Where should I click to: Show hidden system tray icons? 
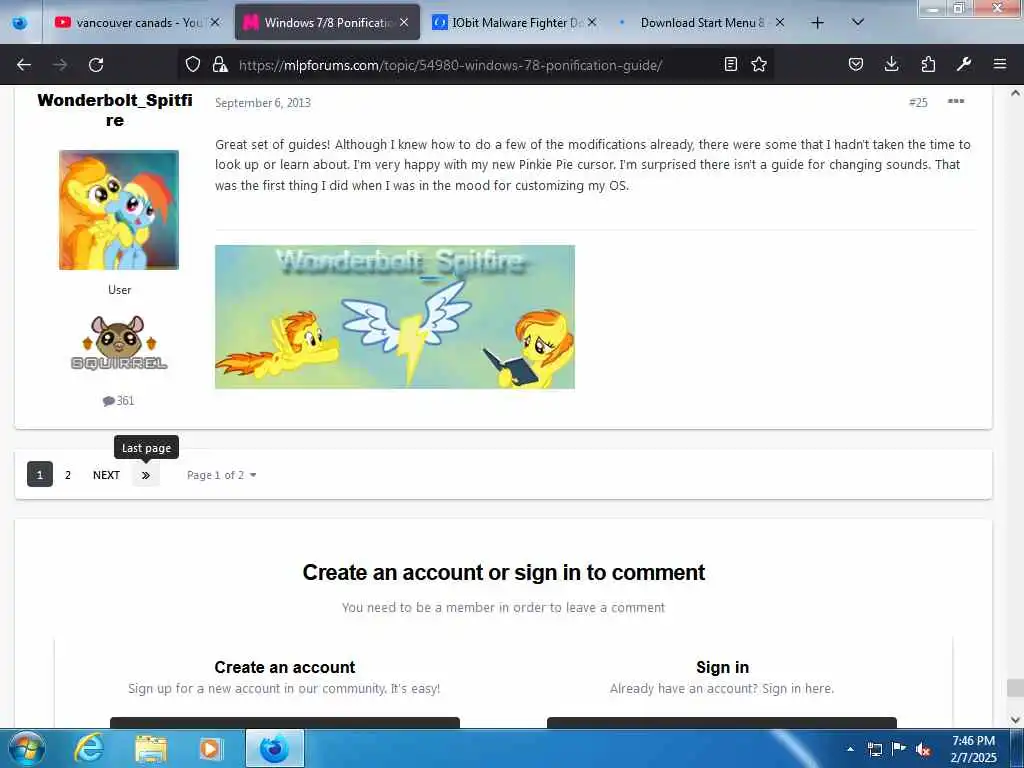tap(850, 749)
